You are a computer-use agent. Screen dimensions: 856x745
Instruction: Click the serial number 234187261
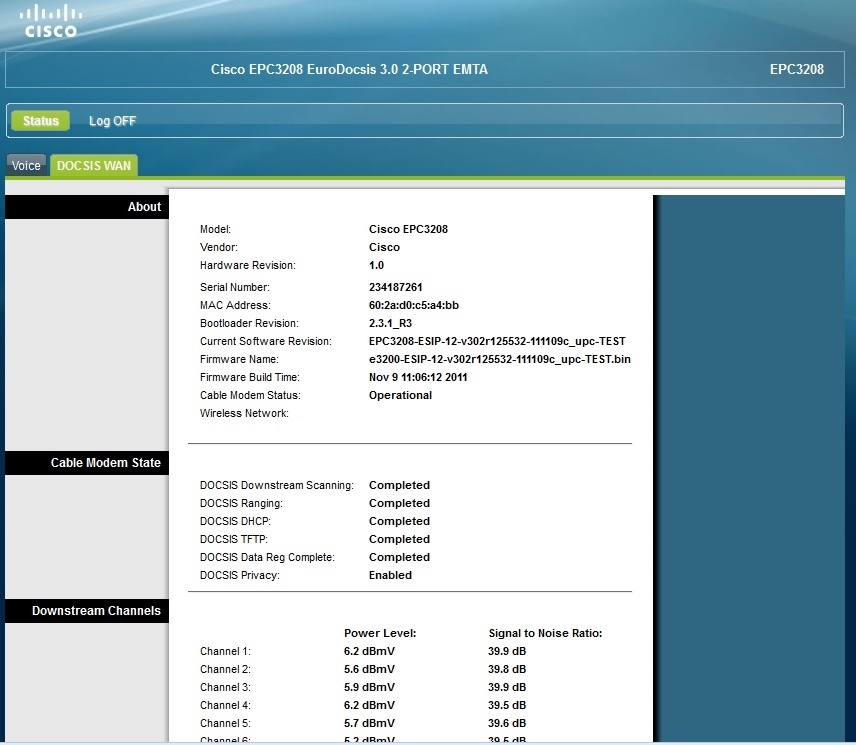(x=396, y=287)
